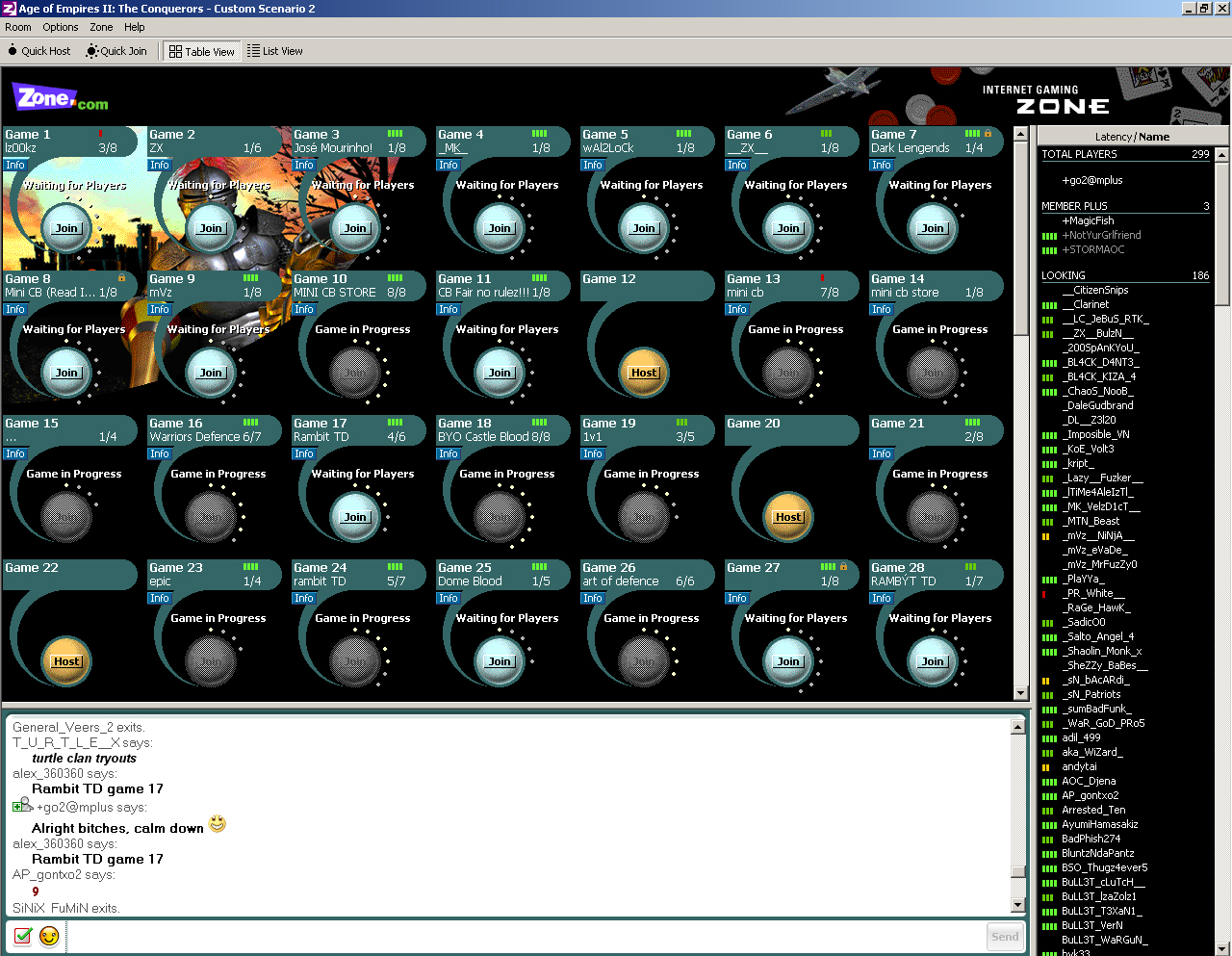This screenshot has height=956, width=1232.
Task: Join Game 17 Rambit TD
Action: pyautogui.click(x=355, y=517)
